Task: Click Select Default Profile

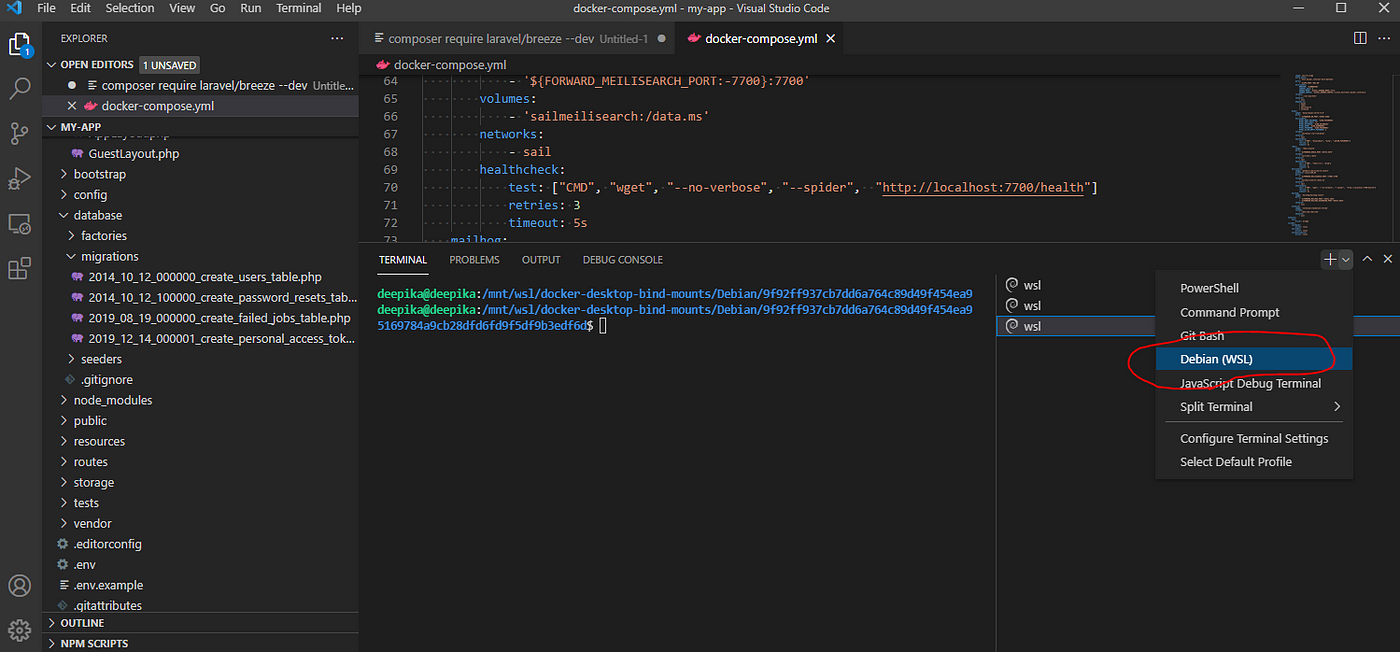Action: click(1254, 462)
